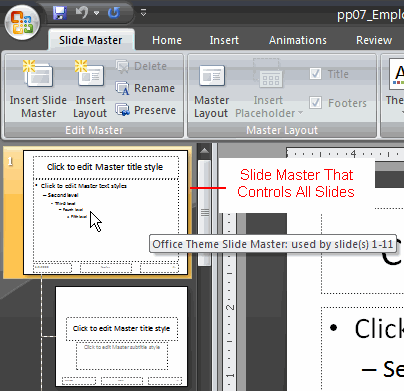The image size is (404, 391).
Task: Save the presentation with floppy disk icon
Action: click(60, 13)
